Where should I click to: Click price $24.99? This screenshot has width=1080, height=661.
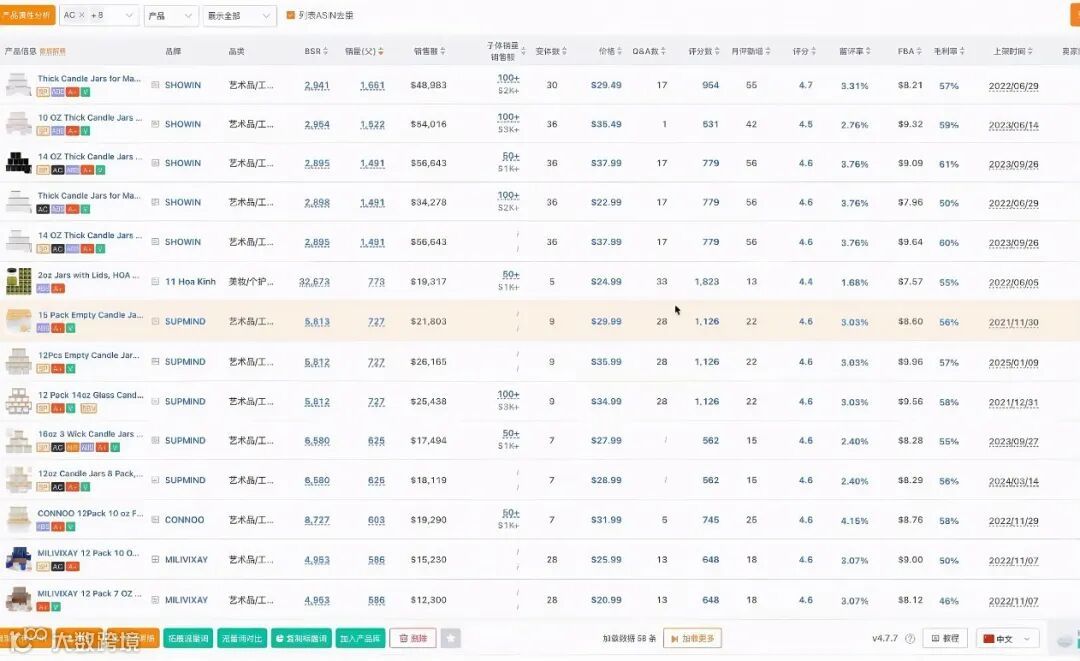coord(606,282)
